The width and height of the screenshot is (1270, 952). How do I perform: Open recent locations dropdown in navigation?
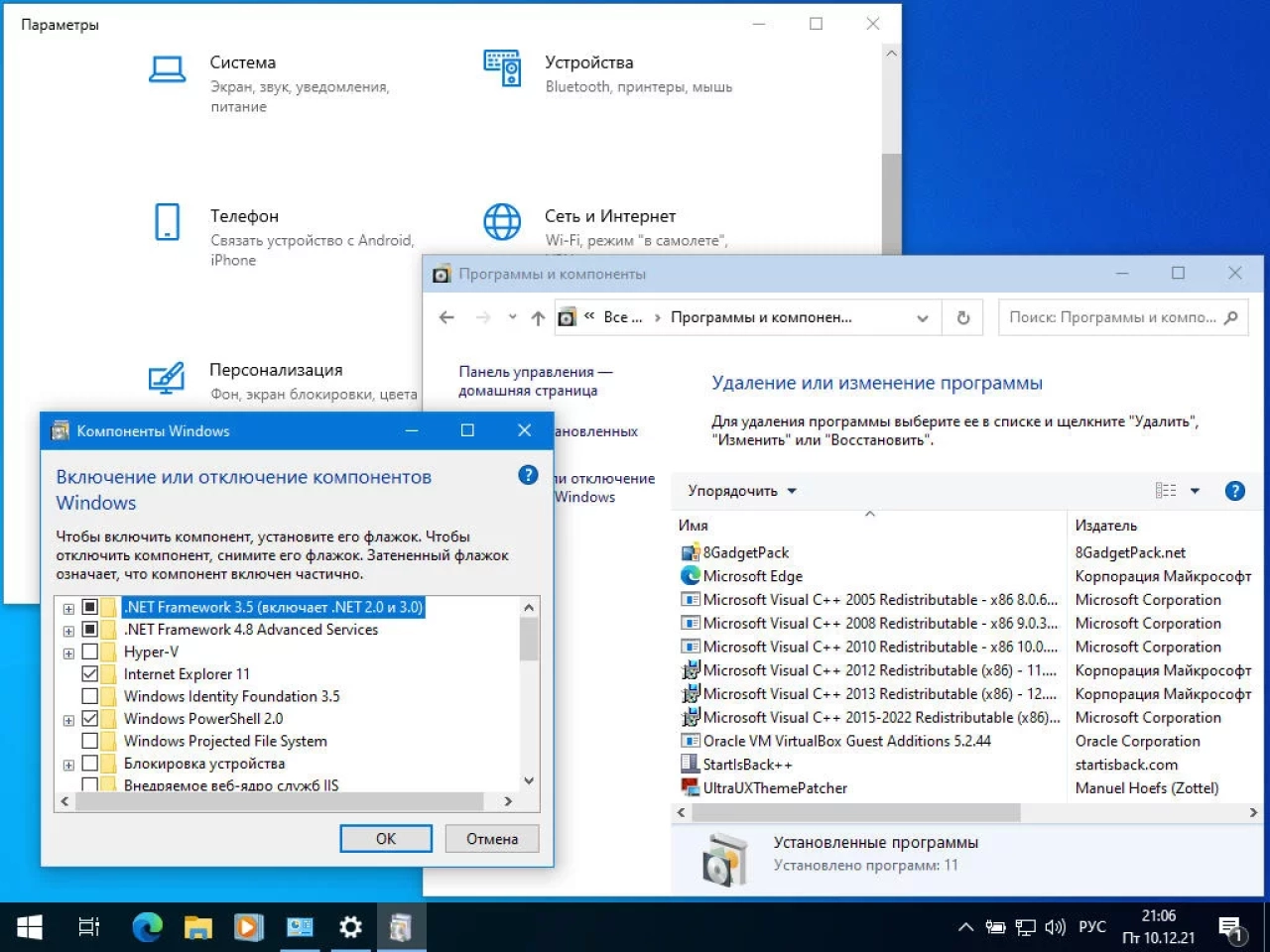[512, 317]
